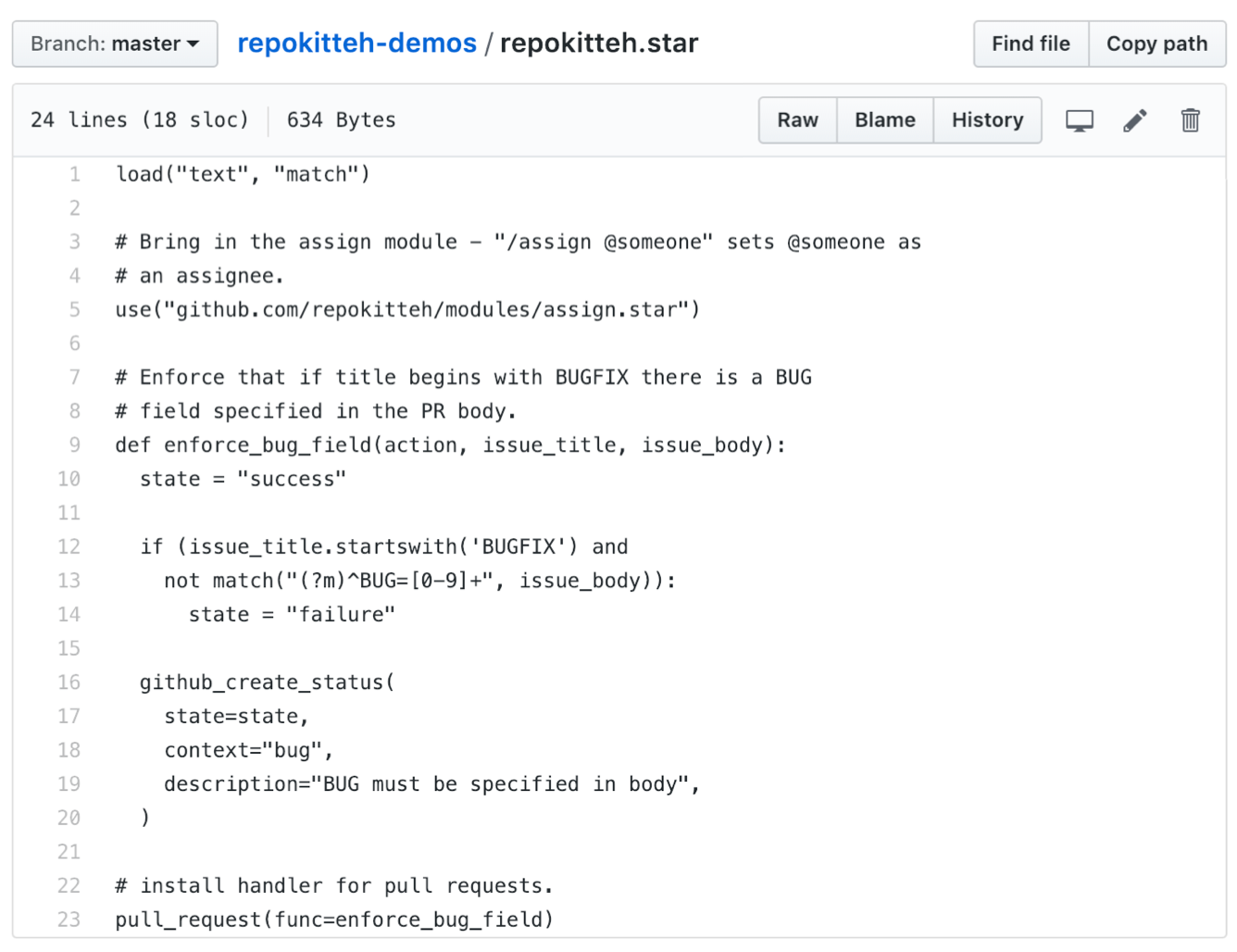The height and width of the screenshot is (952, 1237).
Task: Click line number 16
Action: pos(69,682)
